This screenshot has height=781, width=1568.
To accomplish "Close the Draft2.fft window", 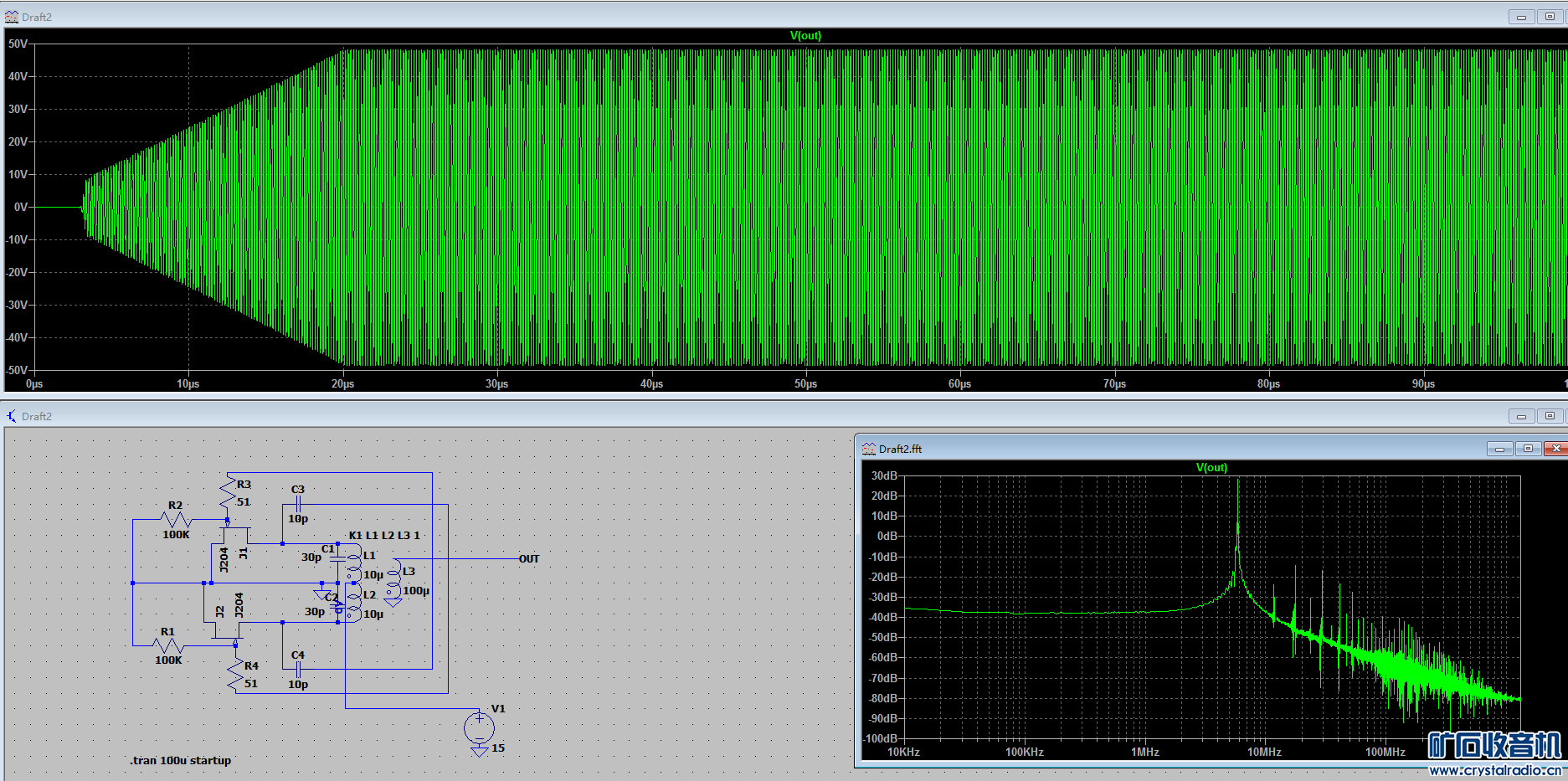I will click(x=1555, y=449).
